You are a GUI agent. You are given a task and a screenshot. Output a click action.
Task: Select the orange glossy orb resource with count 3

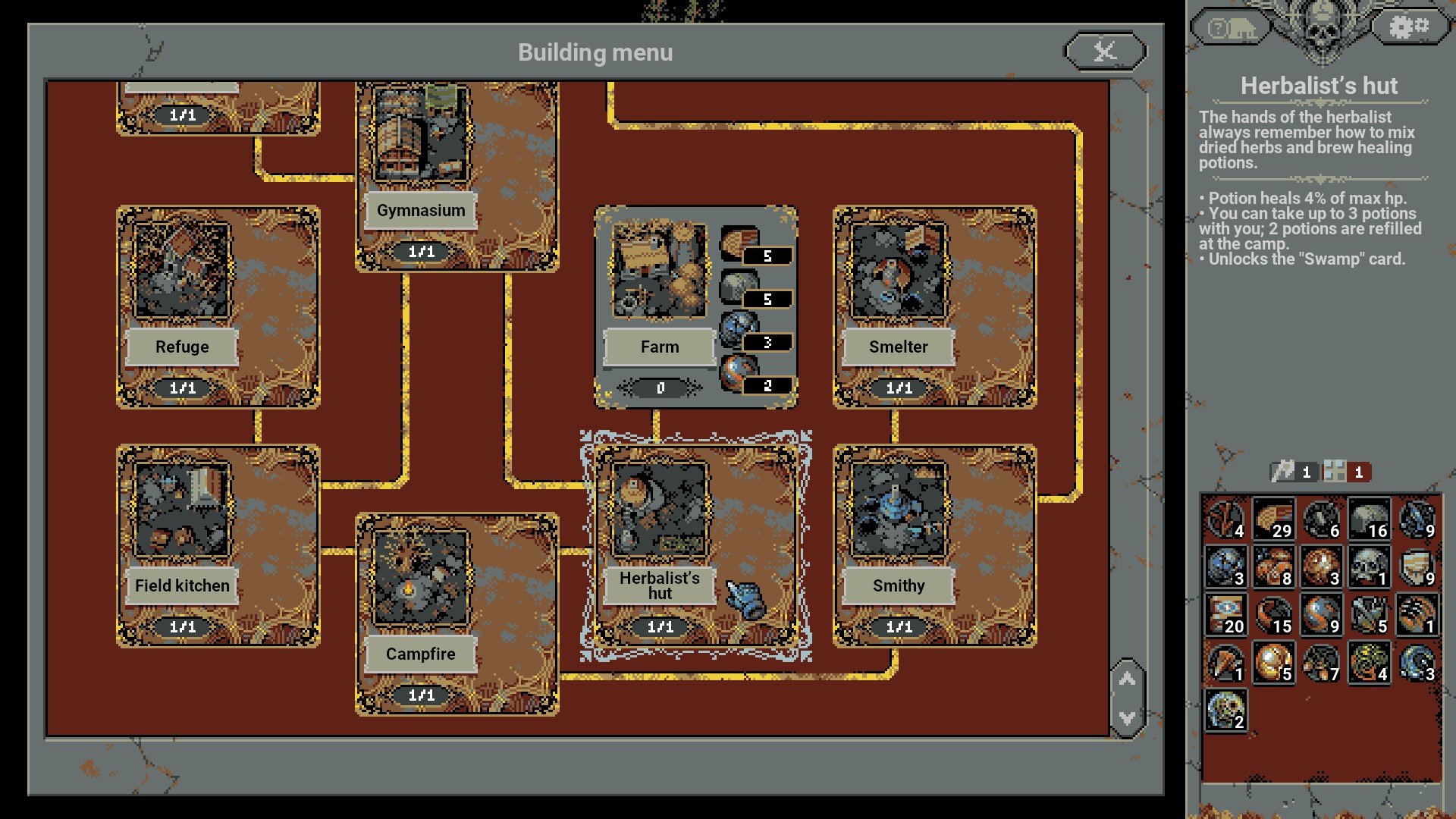tap(1322, 566)
